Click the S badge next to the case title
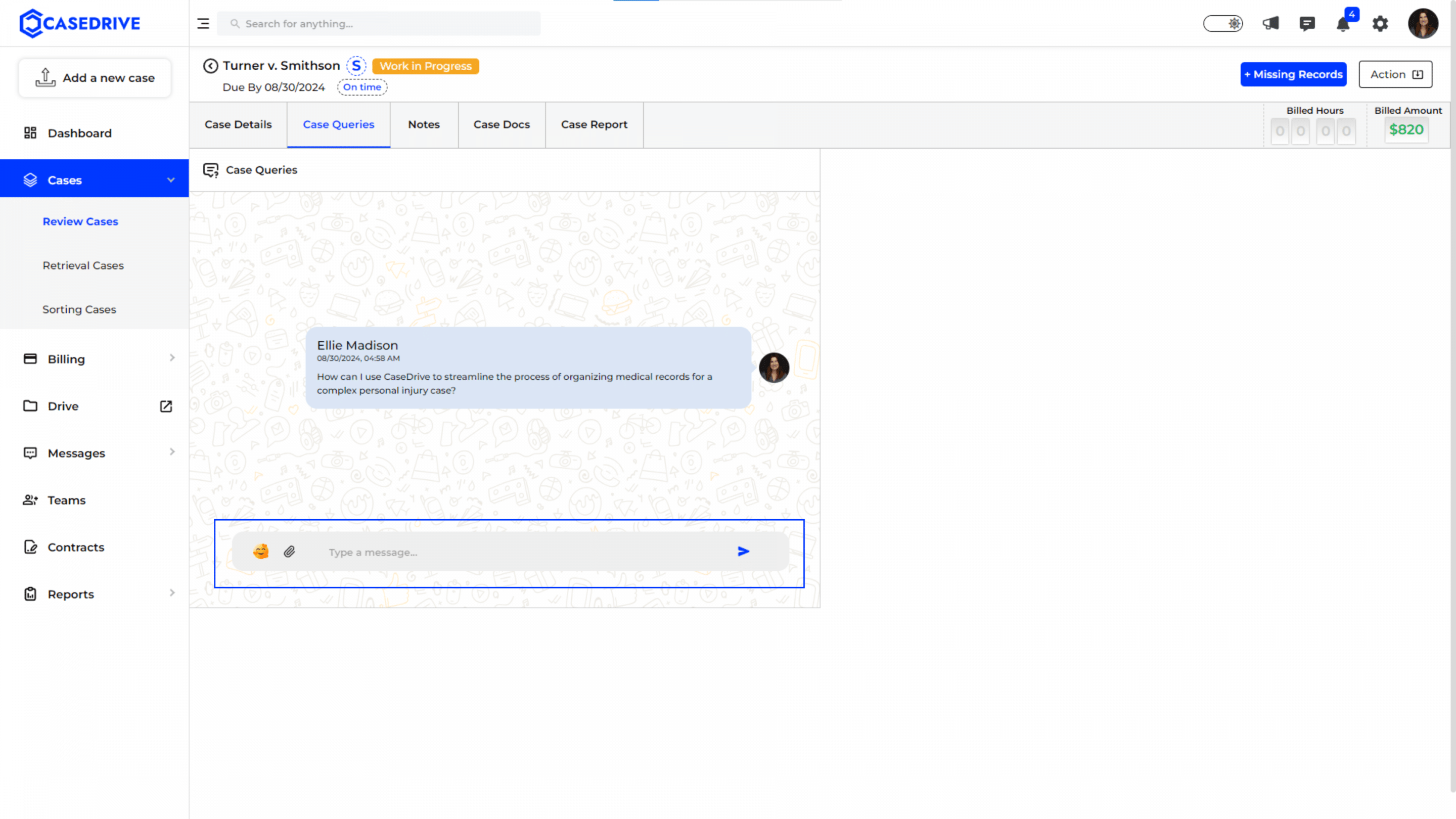The image size is (1456, 819). [x=356, y=66]
